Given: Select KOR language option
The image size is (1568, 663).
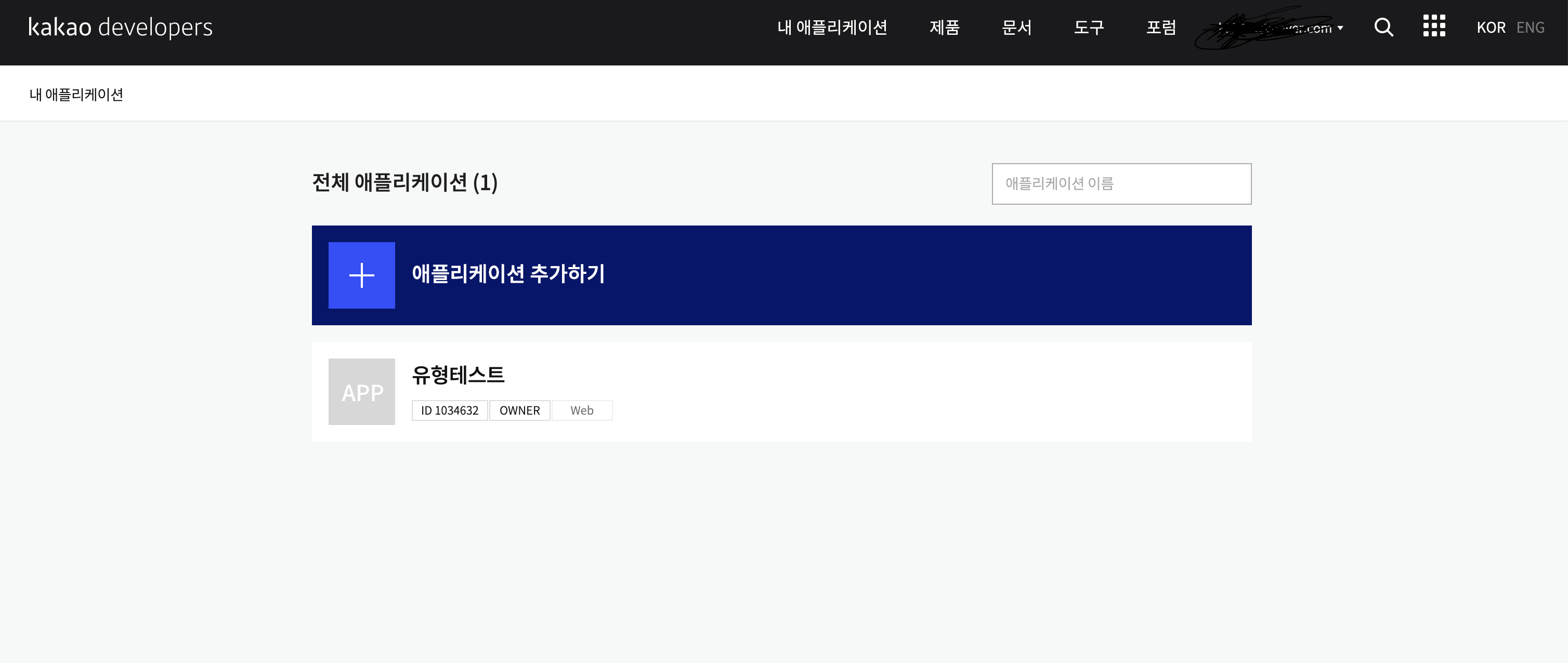Looking at the screenshot, I should click(1491, 28).
